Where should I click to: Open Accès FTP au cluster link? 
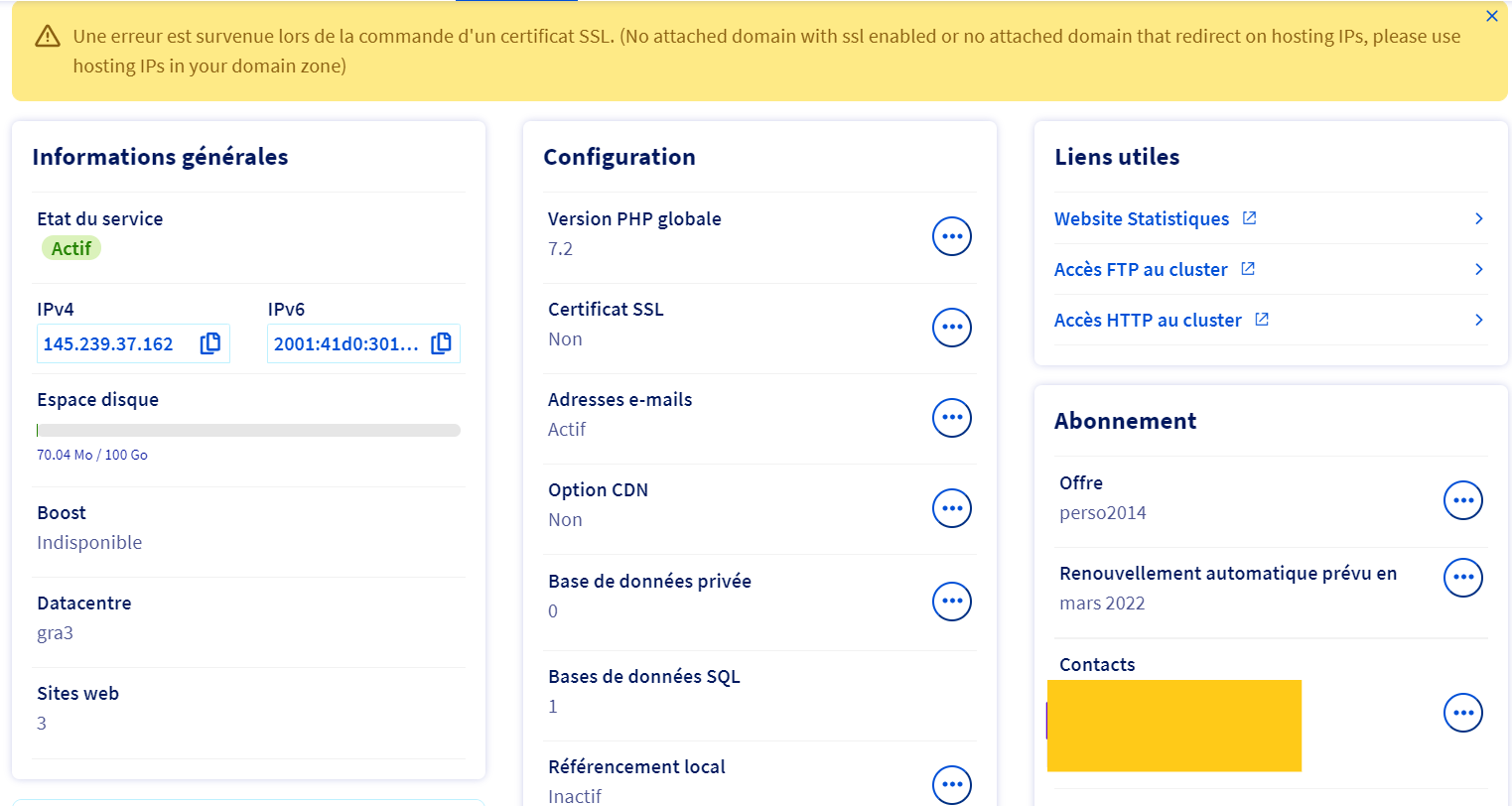pos(1141,269)
